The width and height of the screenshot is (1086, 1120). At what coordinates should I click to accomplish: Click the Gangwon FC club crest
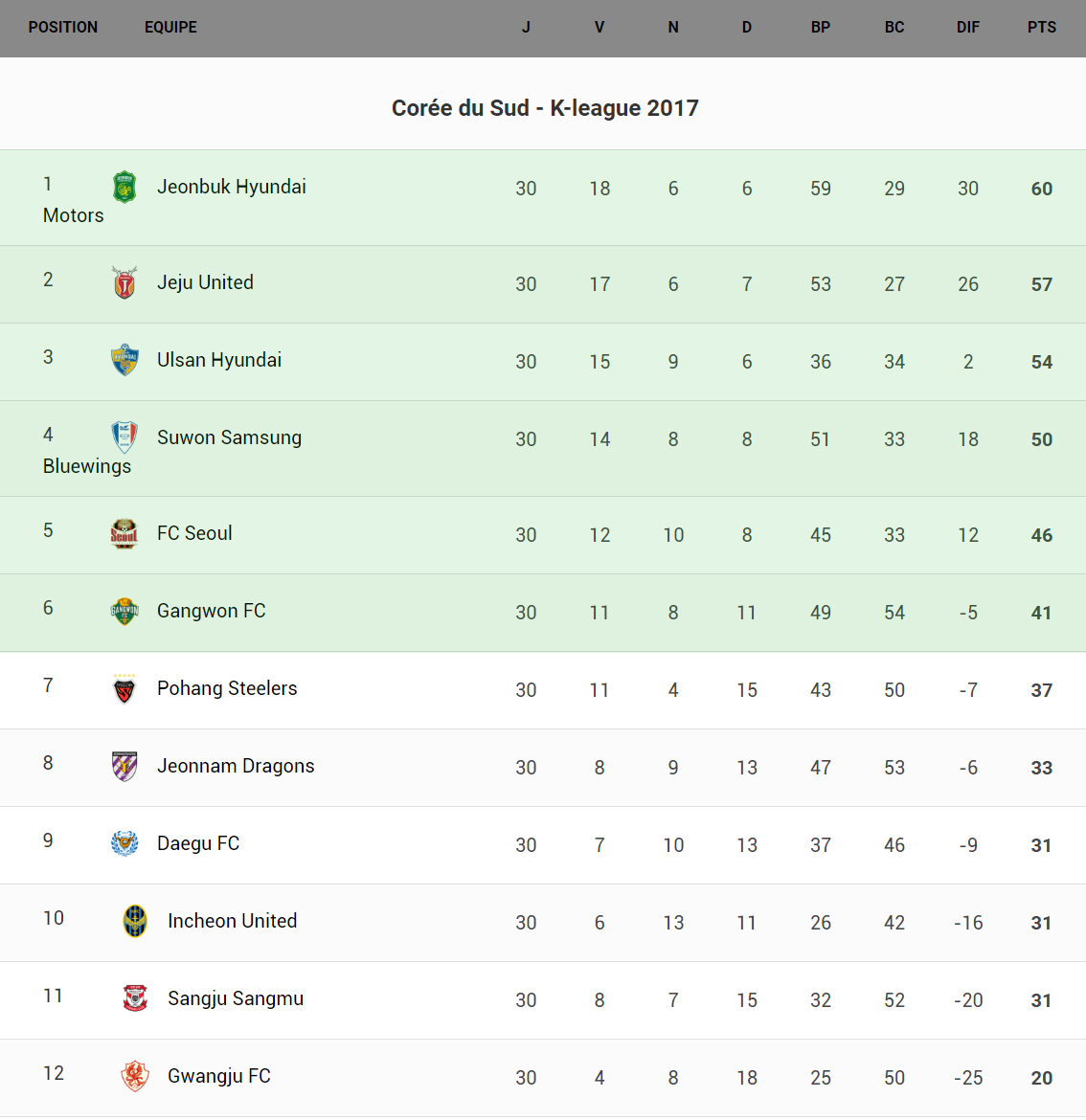point(124,611)
